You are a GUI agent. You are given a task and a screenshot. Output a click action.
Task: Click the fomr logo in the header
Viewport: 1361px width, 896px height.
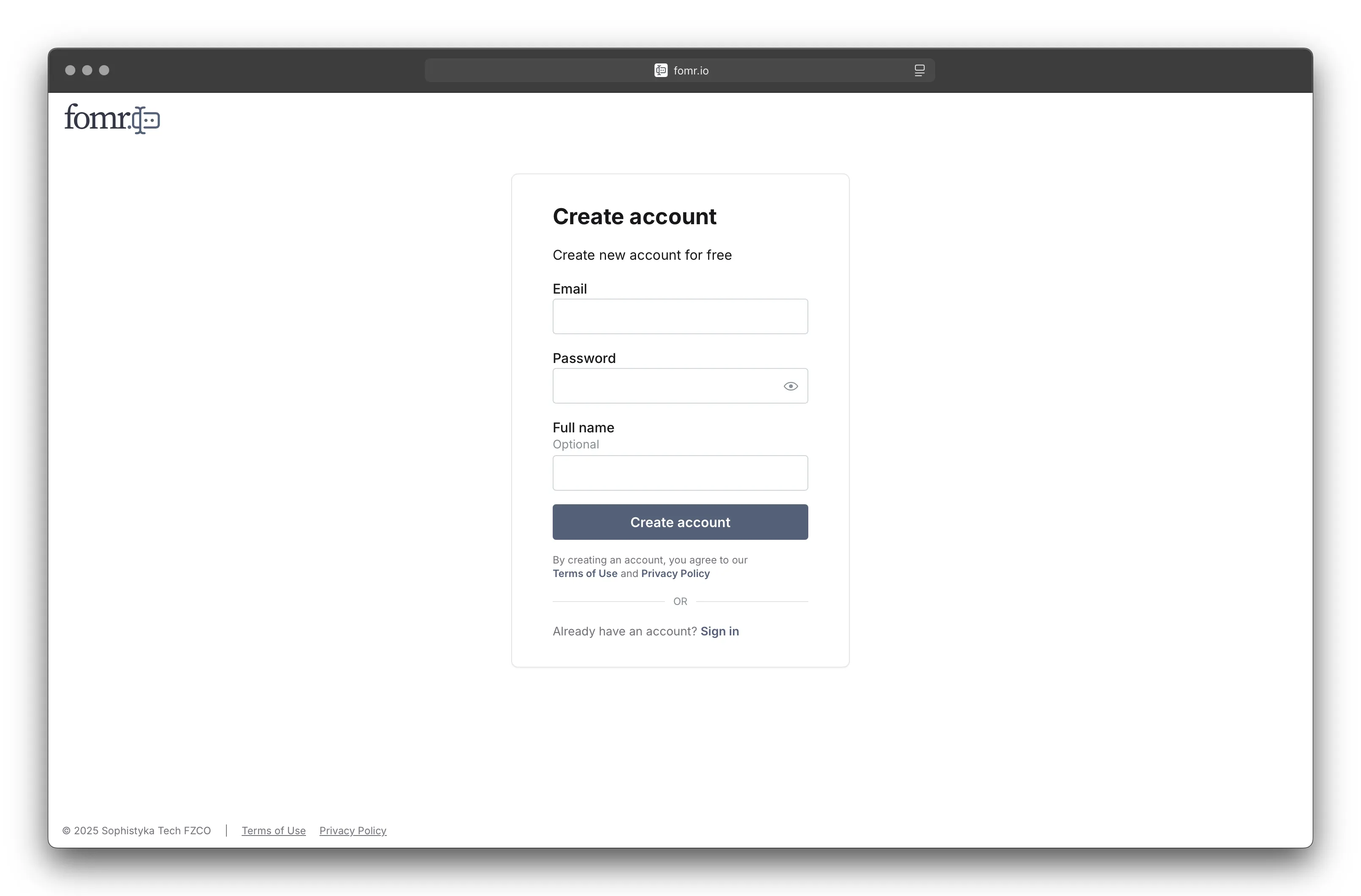(112, 118)
